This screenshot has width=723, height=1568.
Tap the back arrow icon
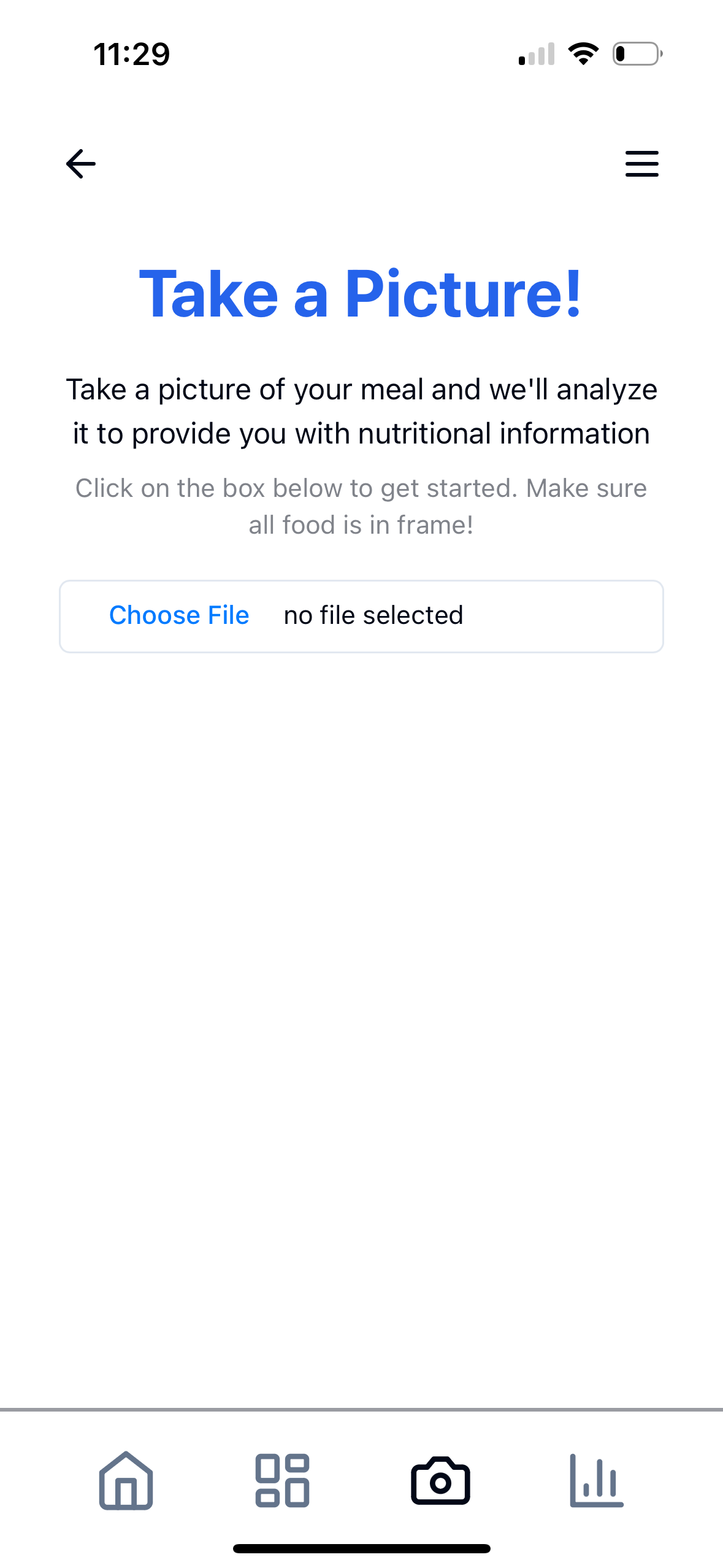coord(80,164)
